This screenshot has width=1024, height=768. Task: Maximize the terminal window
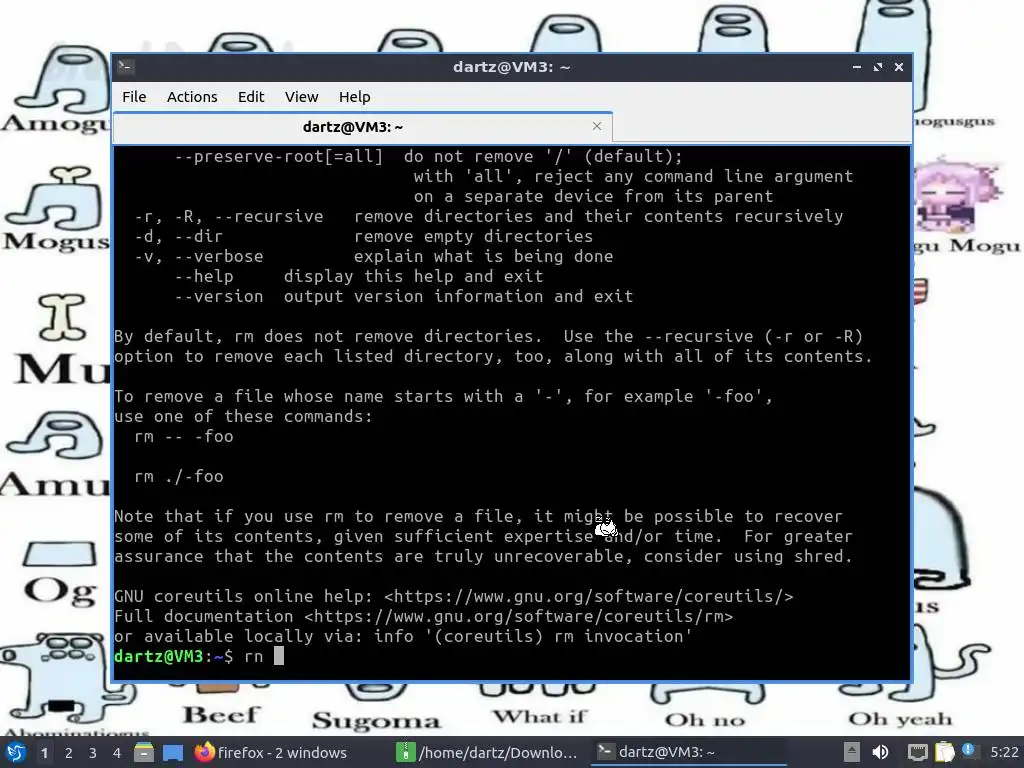point(878,67)
